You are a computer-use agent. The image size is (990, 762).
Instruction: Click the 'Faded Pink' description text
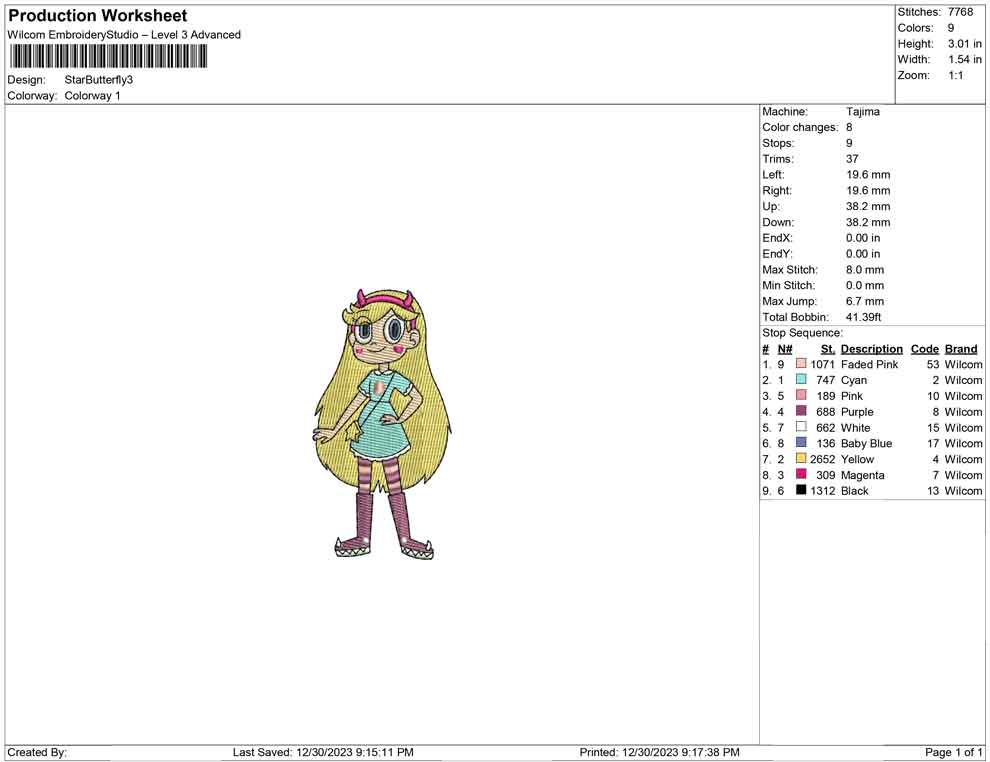point(869,364)
